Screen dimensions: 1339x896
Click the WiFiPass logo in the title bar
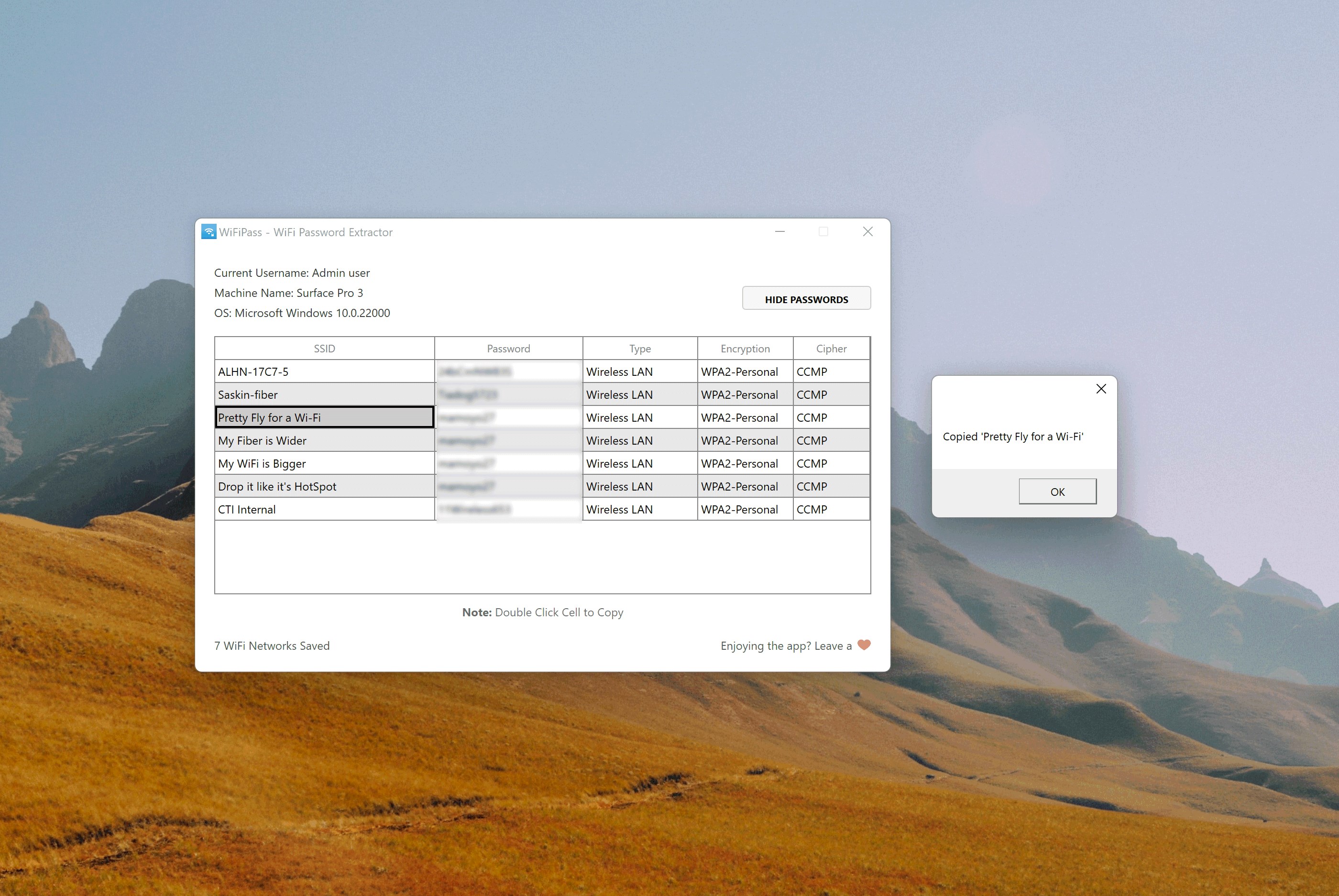tap(209, 232)
